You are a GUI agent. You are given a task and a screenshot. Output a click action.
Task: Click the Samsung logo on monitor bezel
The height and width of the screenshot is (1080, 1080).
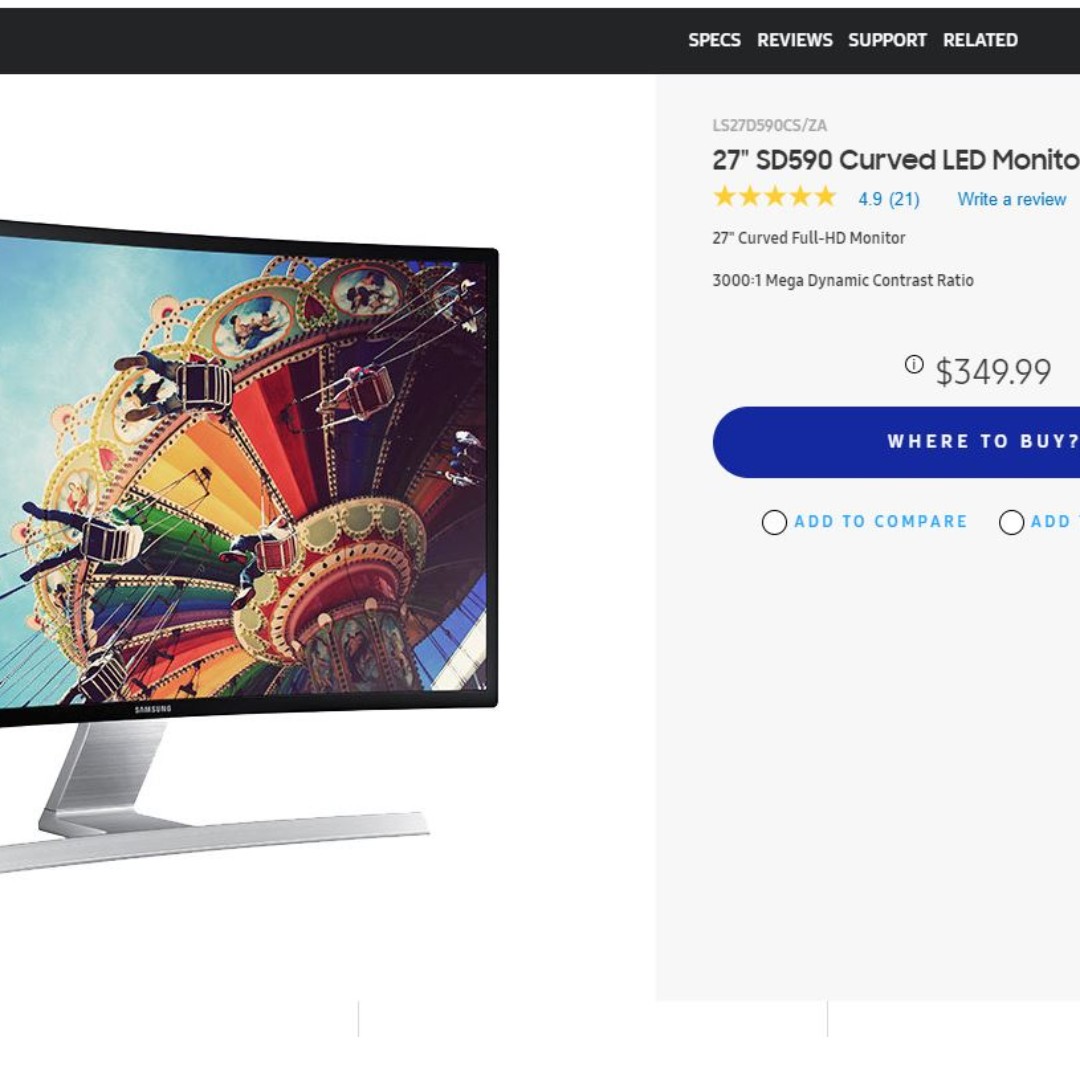tap(153, 709)
